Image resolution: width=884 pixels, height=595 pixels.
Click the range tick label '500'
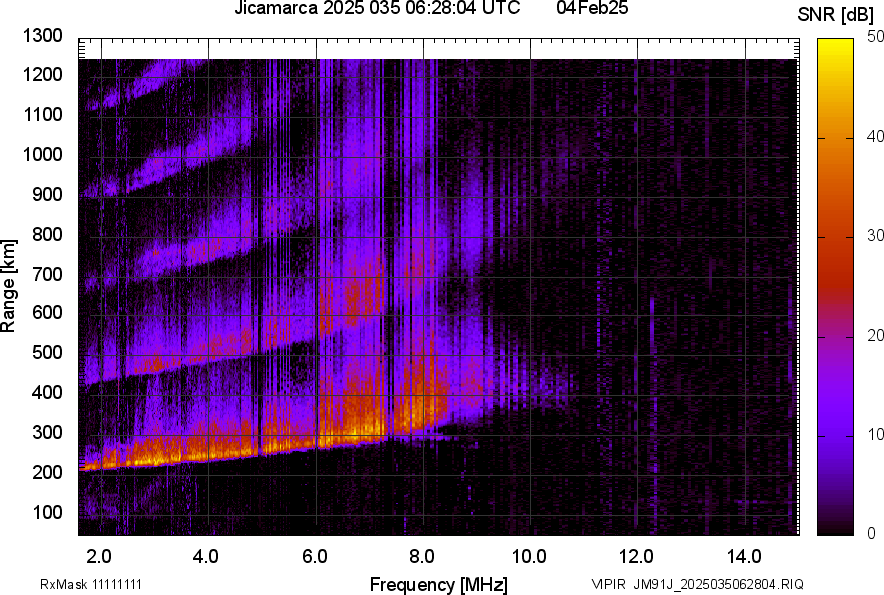[47, 352]
